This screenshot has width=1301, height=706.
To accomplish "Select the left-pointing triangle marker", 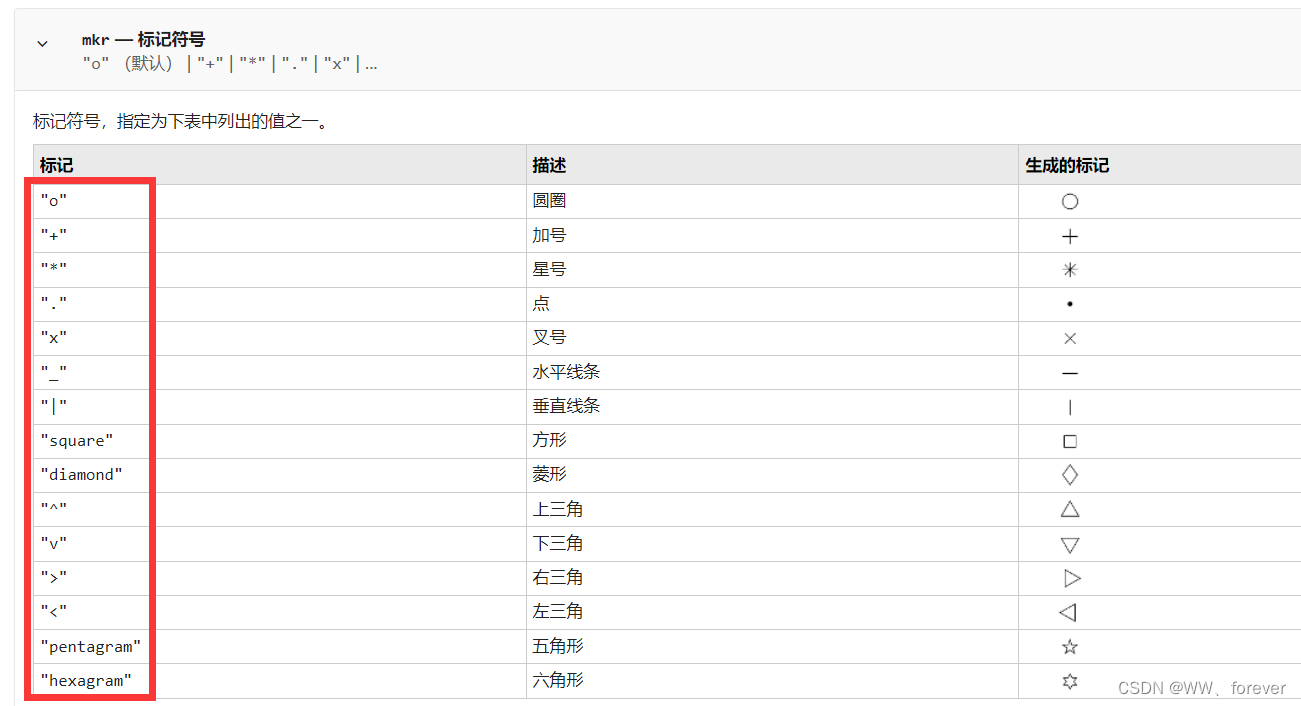I will [1069, 612].
